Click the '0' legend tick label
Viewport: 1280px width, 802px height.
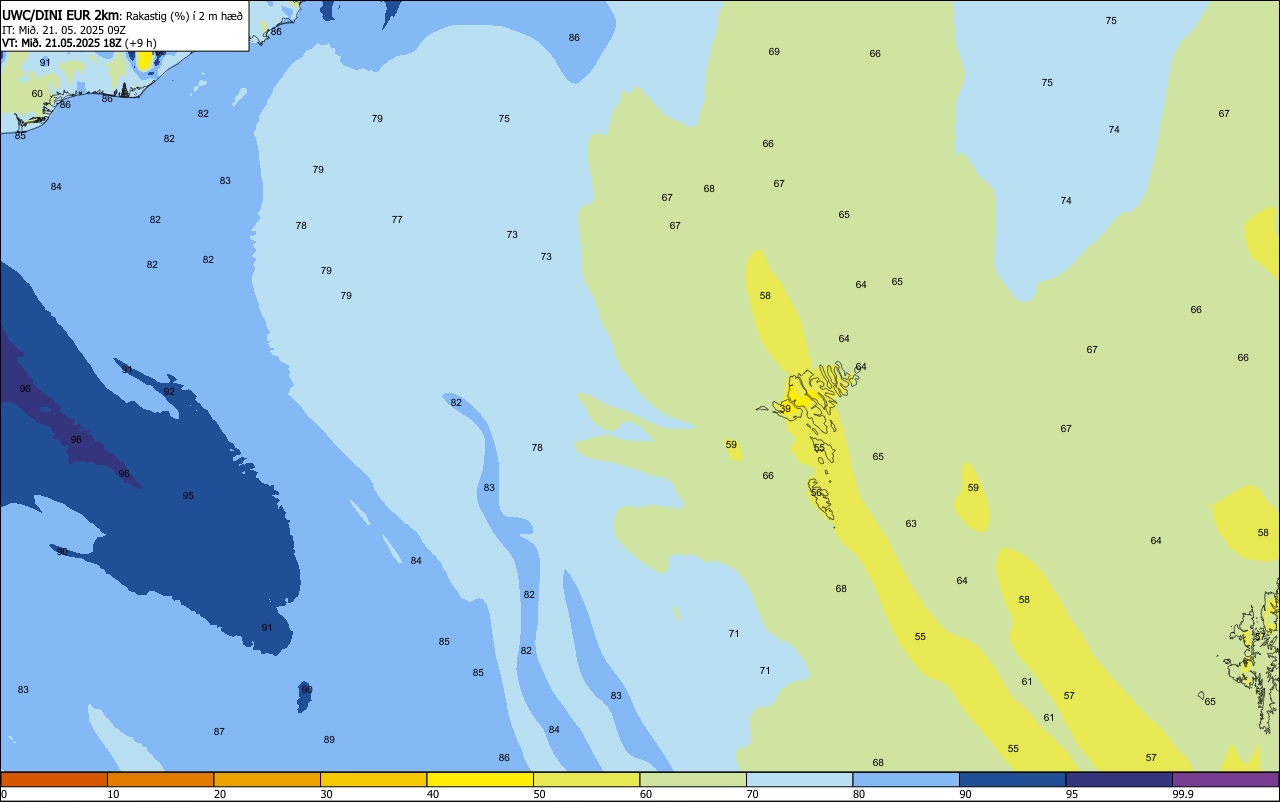coord(4,794)
